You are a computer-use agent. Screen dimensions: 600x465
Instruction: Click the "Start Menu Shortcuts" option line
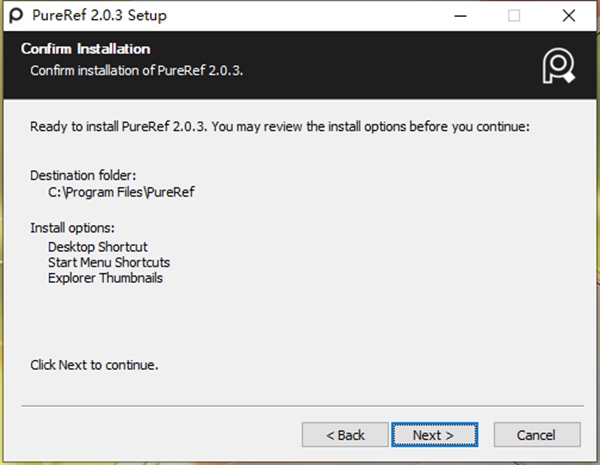pyautogui.click(x=109, y=262)
